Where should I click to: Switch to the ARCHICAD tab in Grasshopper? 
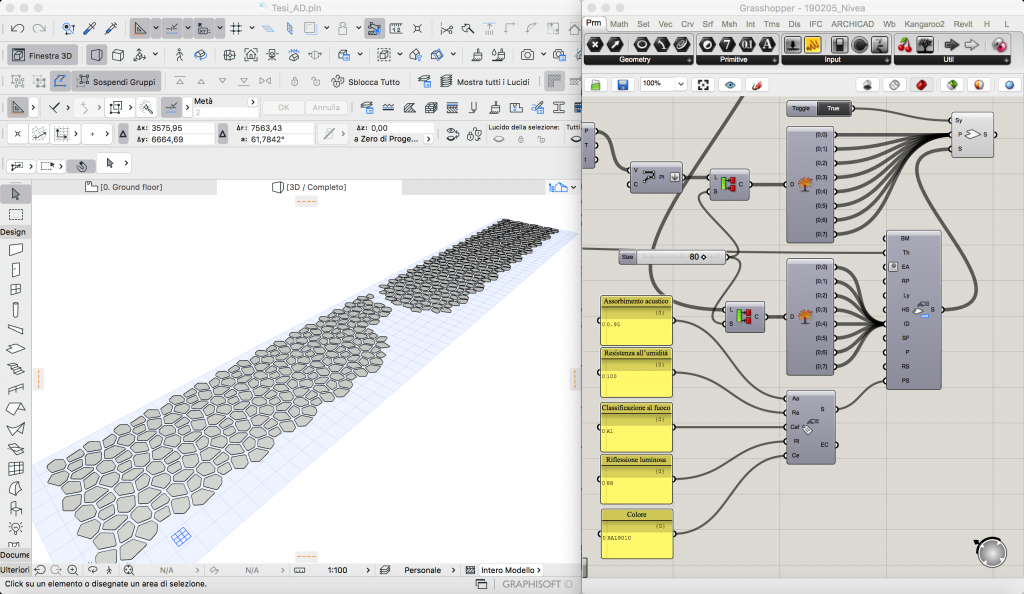click(x=852, y=23)
